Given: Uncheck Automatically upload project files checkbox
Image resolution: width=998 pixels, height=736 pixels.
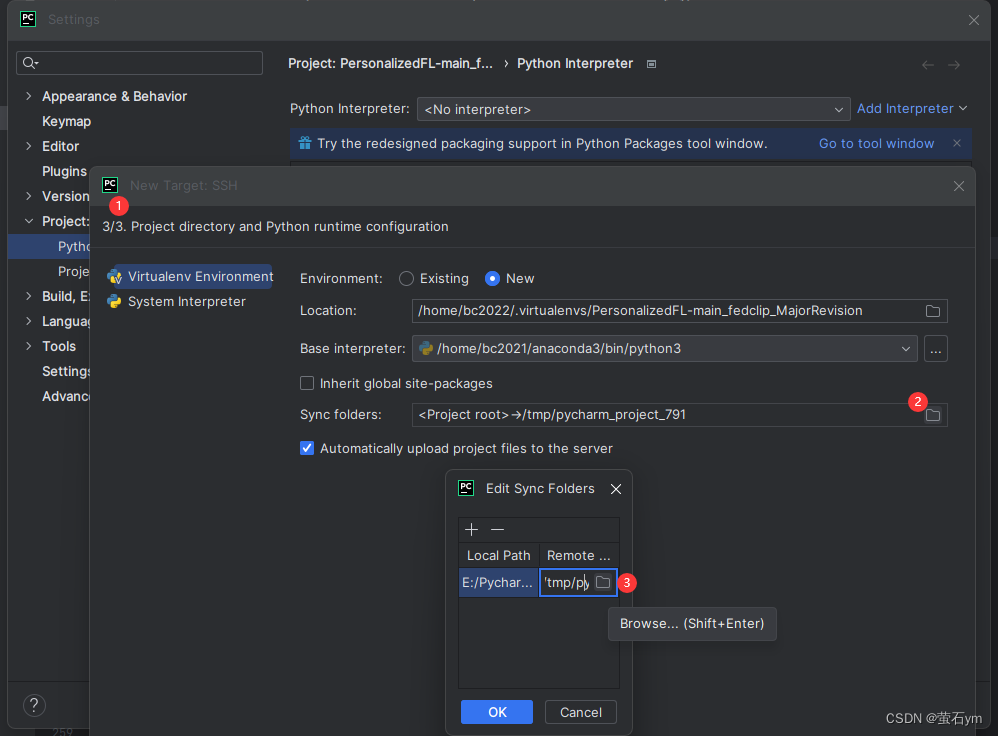Looking at the screenshot, I should 307,448.
